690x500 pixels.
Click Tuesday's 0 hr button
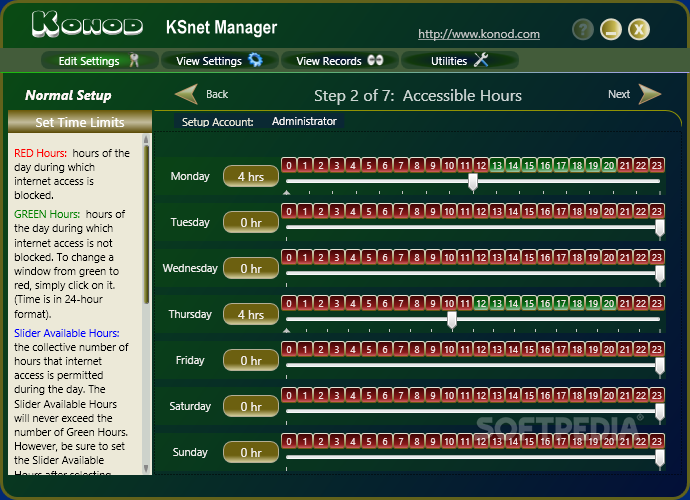coord(251,222)
